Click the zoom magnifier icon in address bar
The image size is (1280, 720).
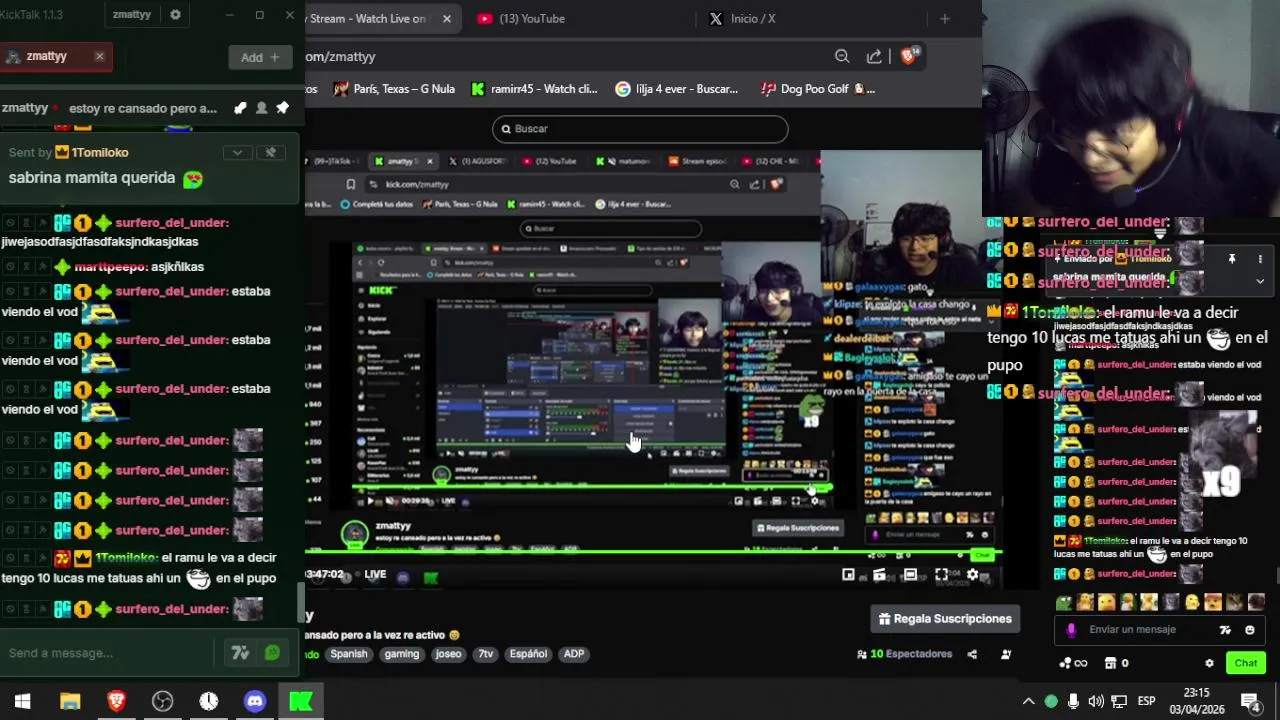click(842, 57)
